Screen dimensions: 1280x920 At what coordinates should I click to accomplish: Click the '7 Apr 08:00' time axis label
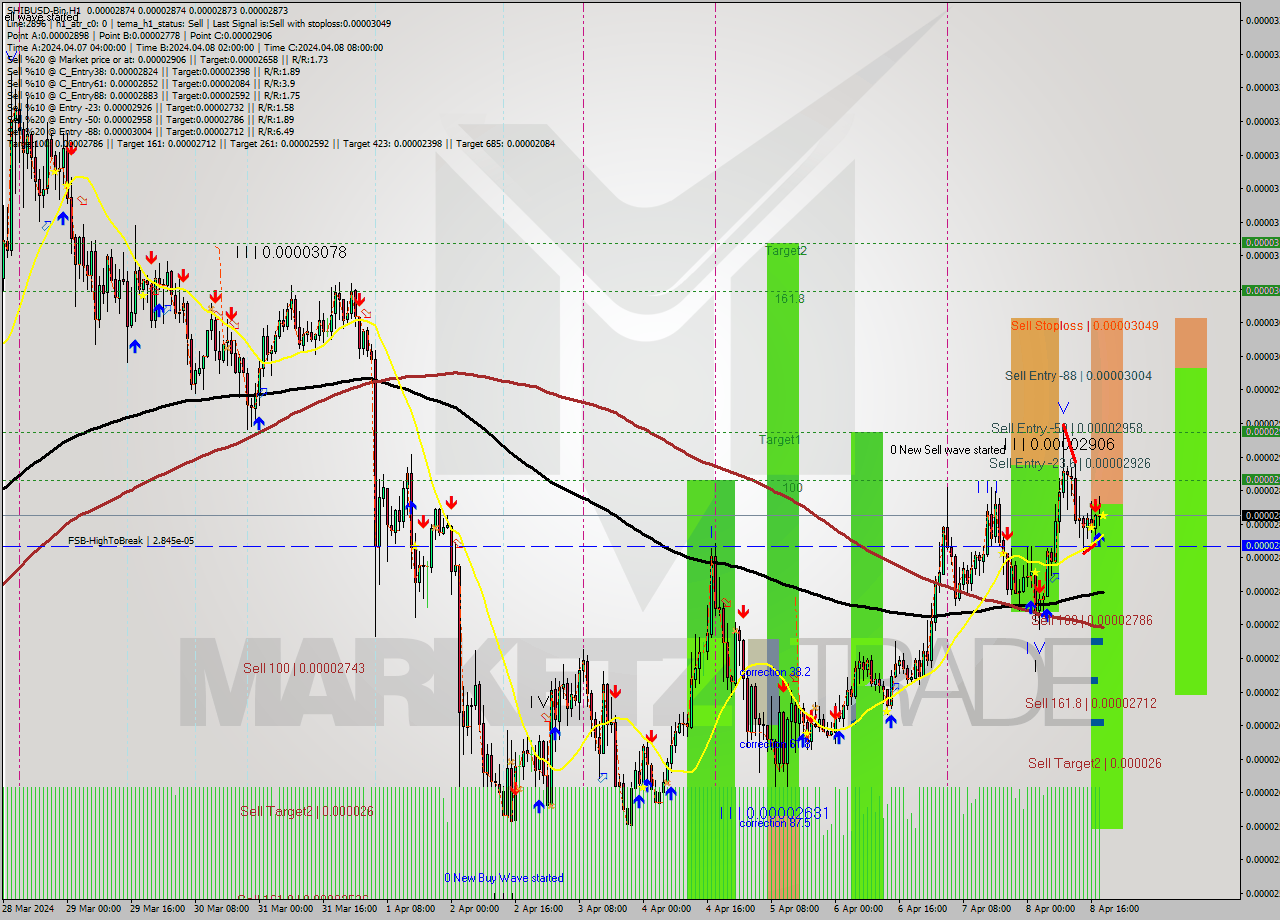986,909
